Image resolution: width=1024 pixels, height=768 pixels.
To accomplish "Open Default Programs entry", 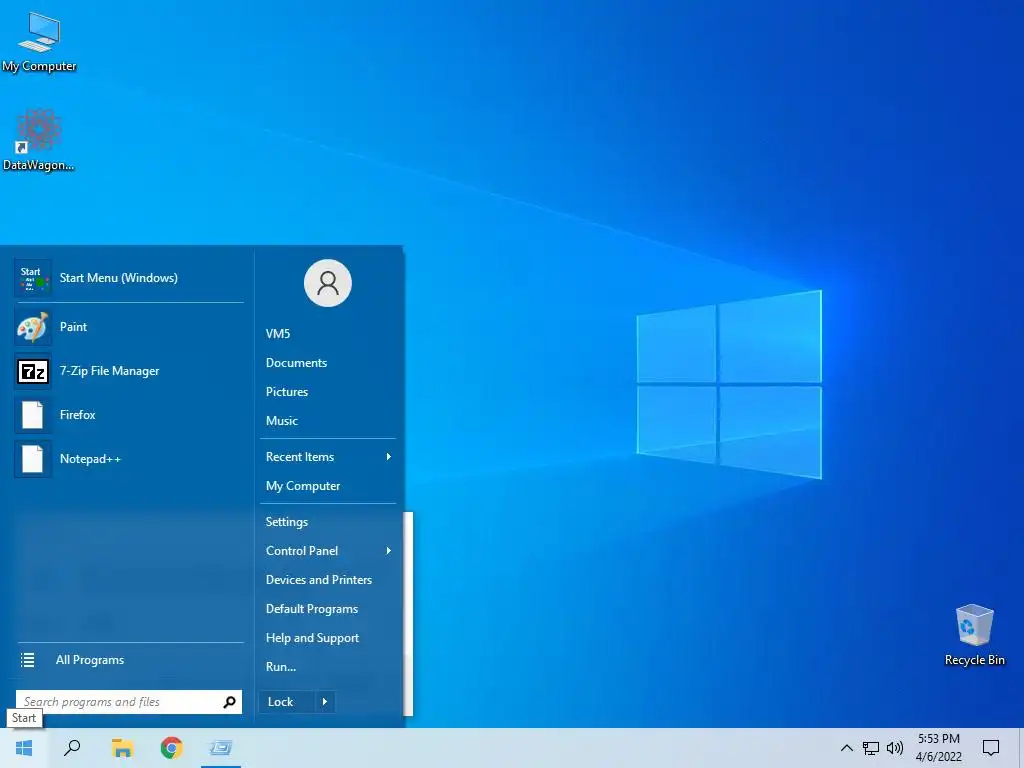I will pyautogui.click(x=312, y=609).
